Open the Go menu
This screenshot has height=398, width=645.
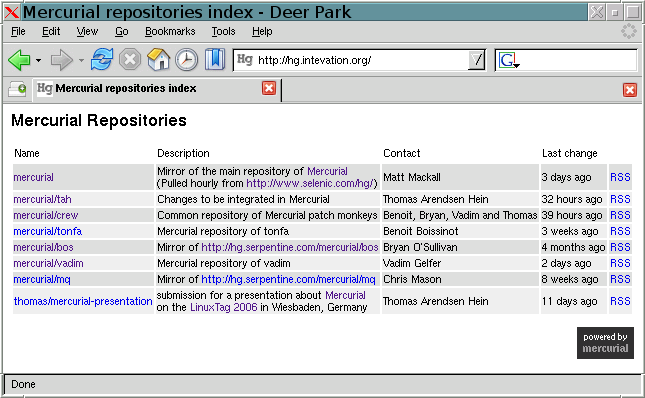[121, 31]
